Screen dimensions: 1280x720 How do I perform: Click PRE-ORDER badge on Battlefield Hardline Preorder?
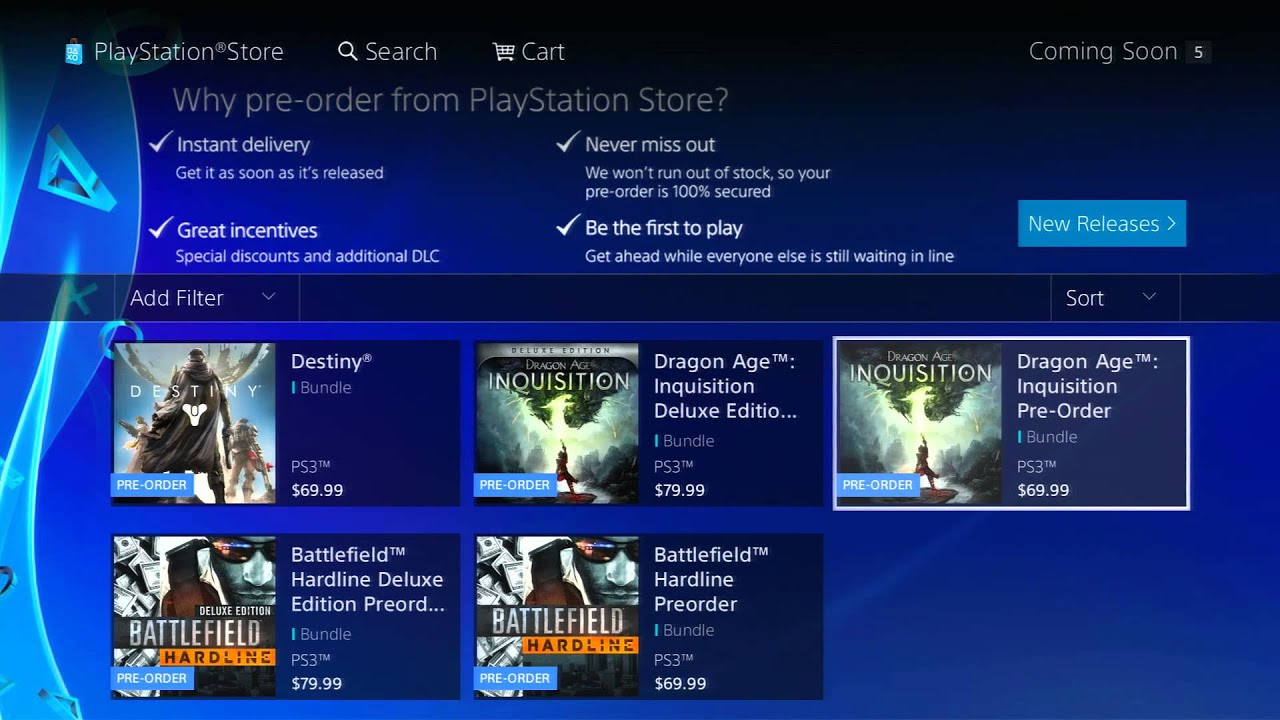pos(514,678)
